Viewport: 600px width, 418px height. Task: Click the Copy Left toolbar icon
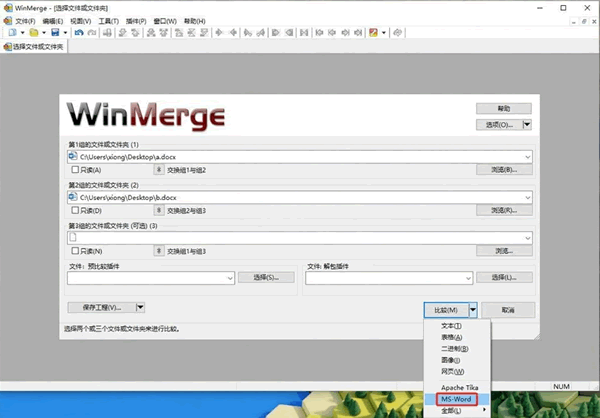[x=233, y=33]
